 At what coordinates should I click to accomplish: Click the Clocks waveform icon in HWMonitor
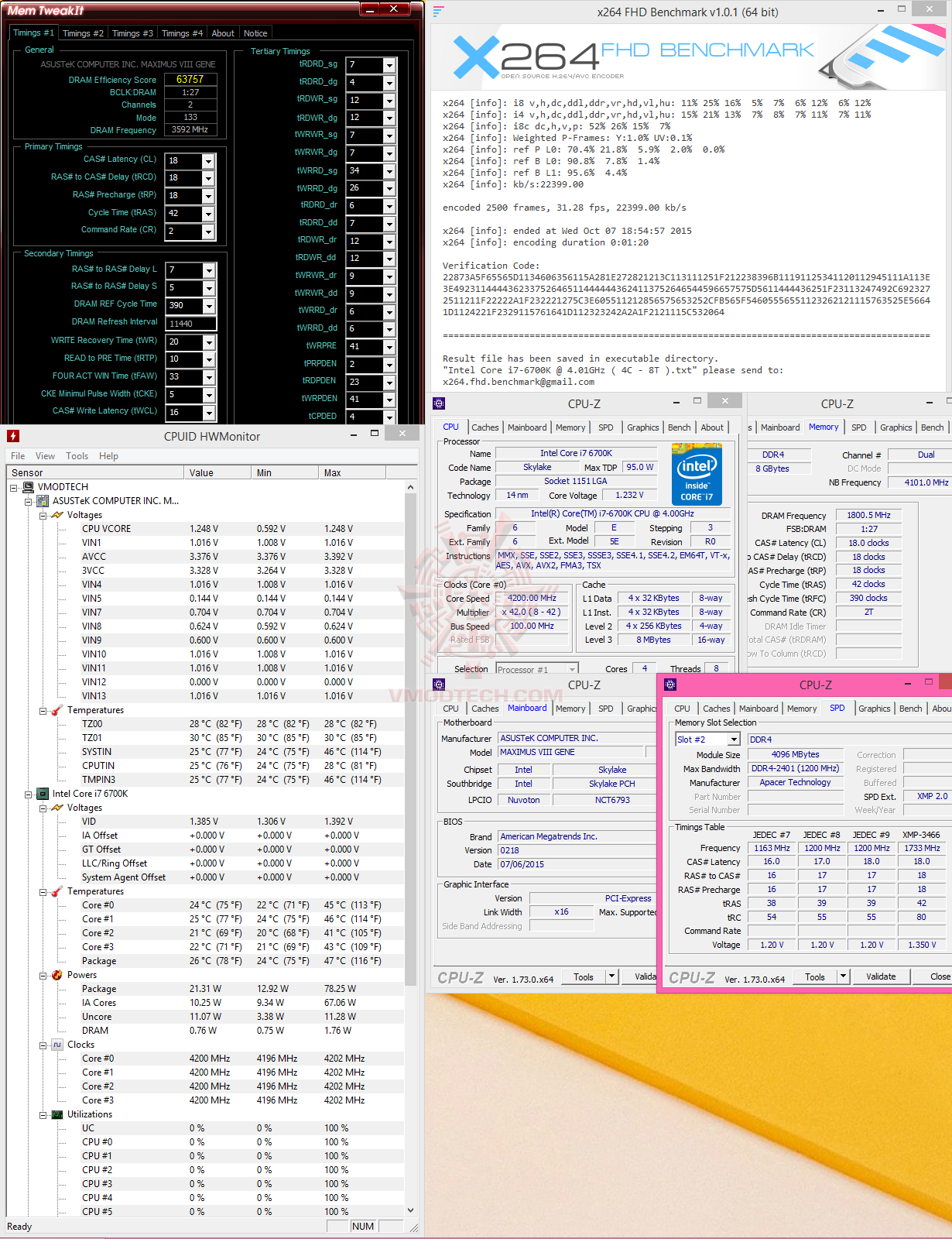point(57,1044)
